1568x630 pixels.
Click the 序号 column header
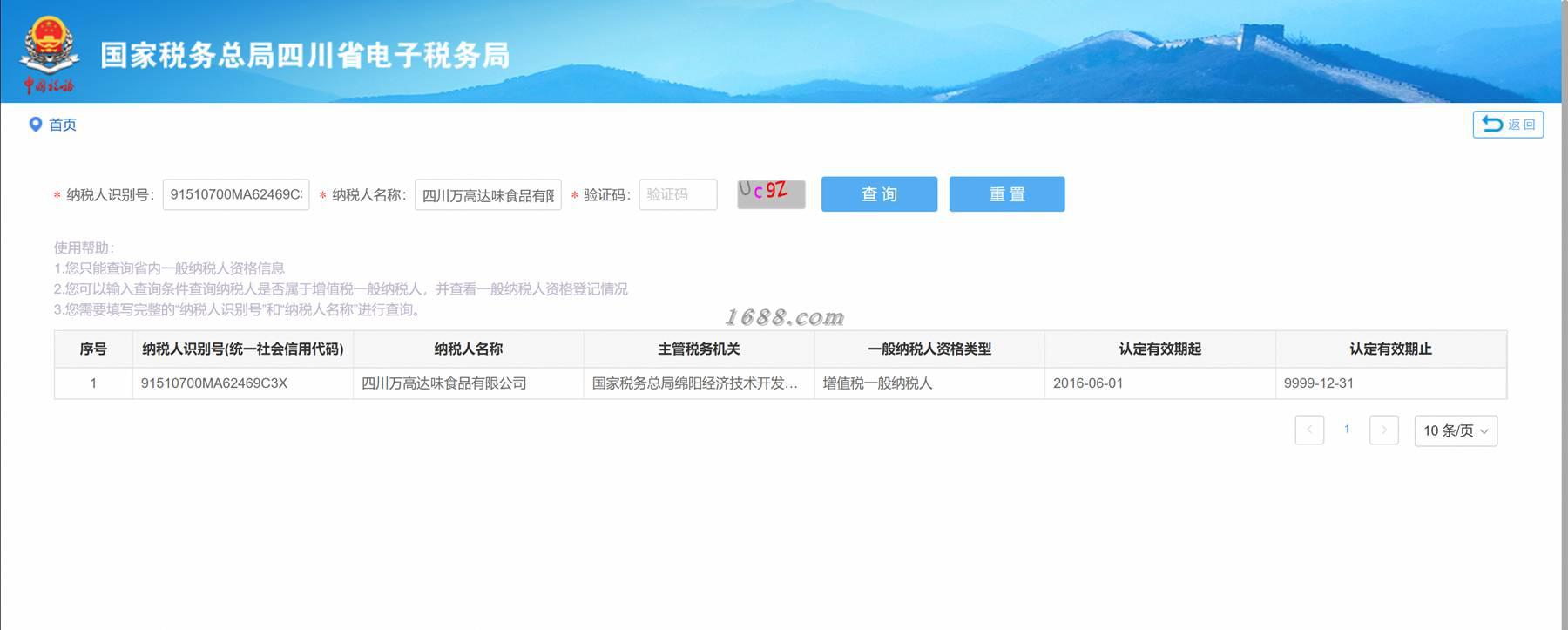click(x=93, y=349)
